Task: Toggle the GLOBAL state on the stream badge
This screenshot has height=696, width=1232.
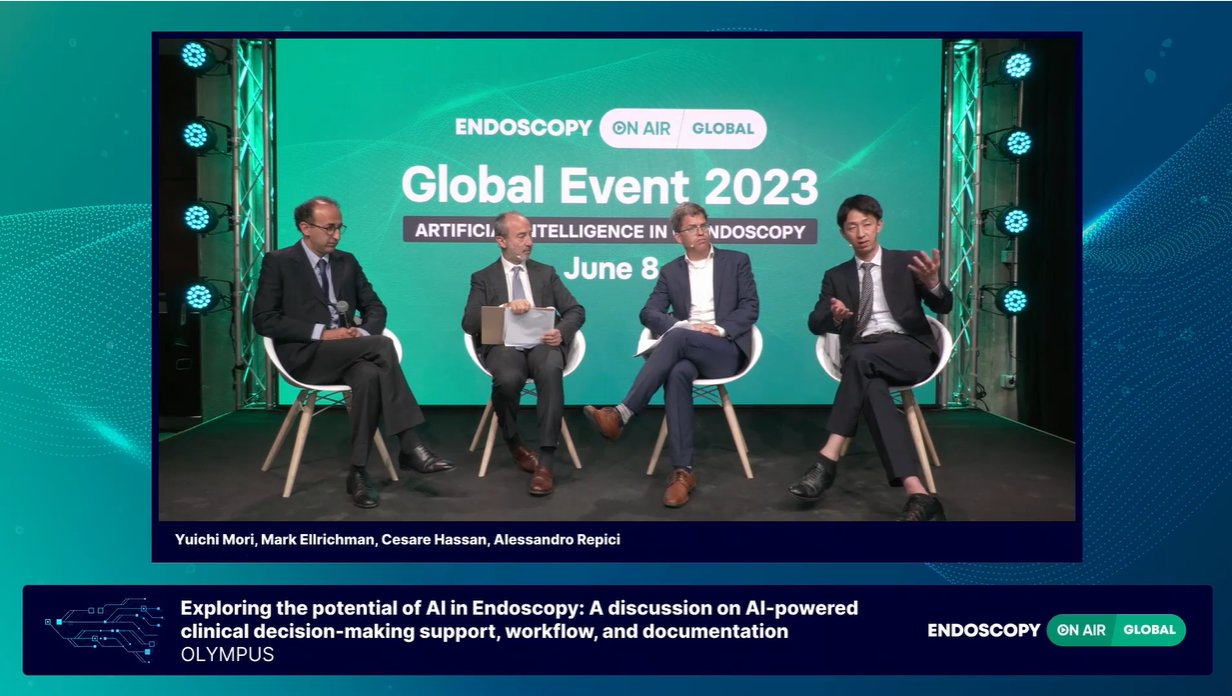Action: (1148, 631)
